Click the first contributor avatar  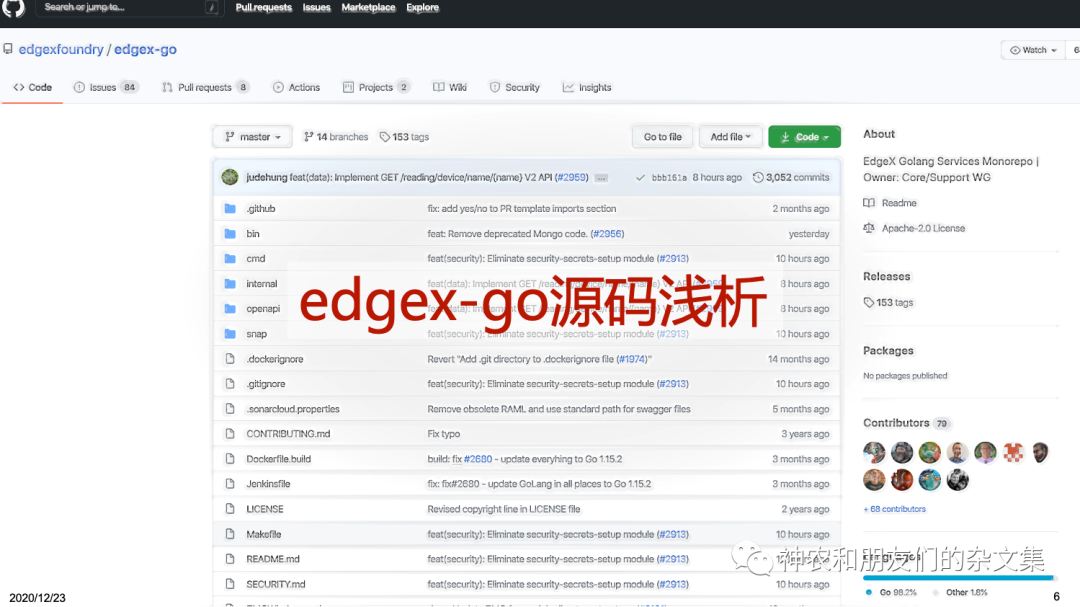point(874,452)
